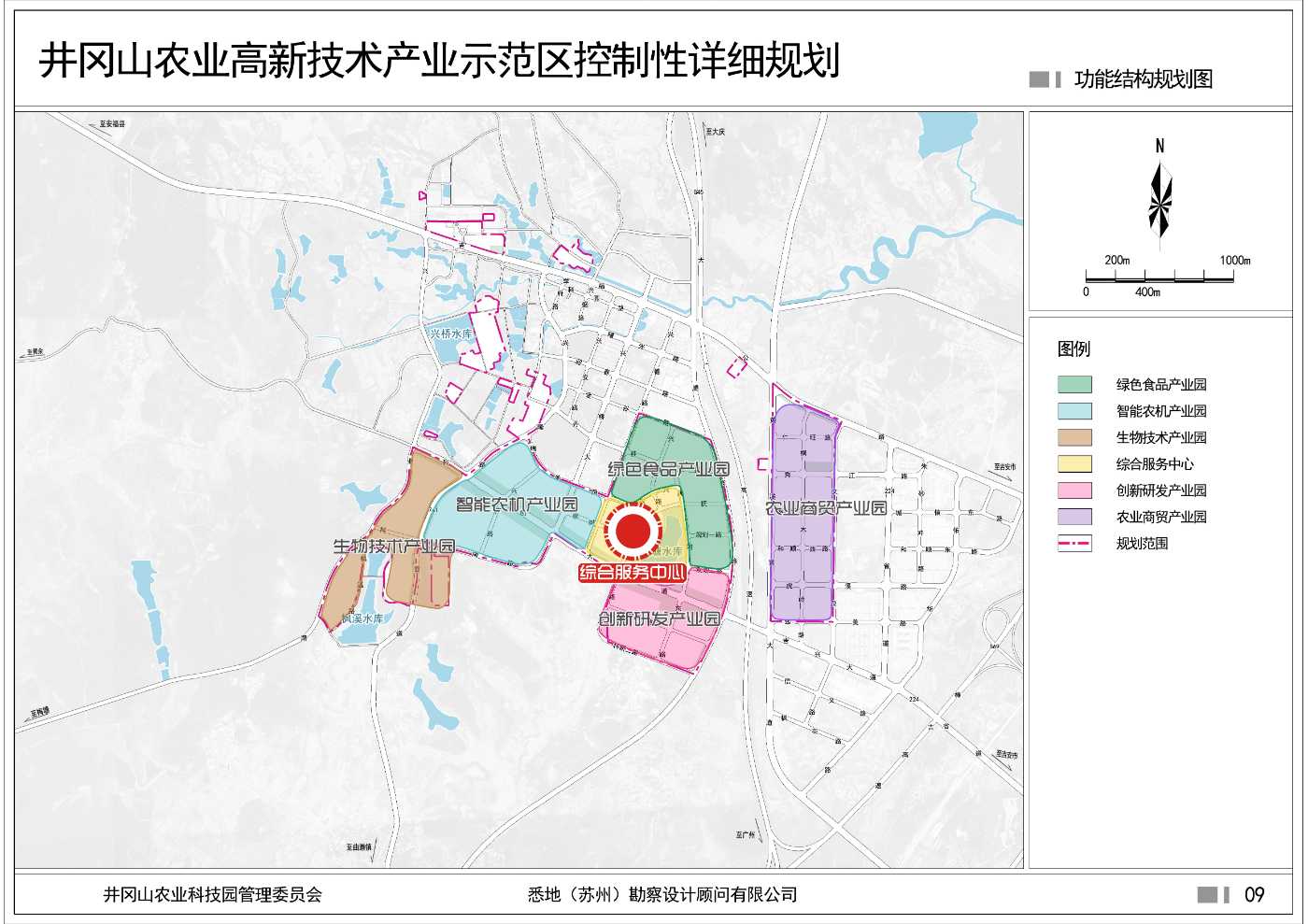Image resolution: width=1308 pixels, height=924 pixels.
Task: Click footer text 悉地（苏州）勘察设计顾问有限公司
Action: (x=662, y=894)
